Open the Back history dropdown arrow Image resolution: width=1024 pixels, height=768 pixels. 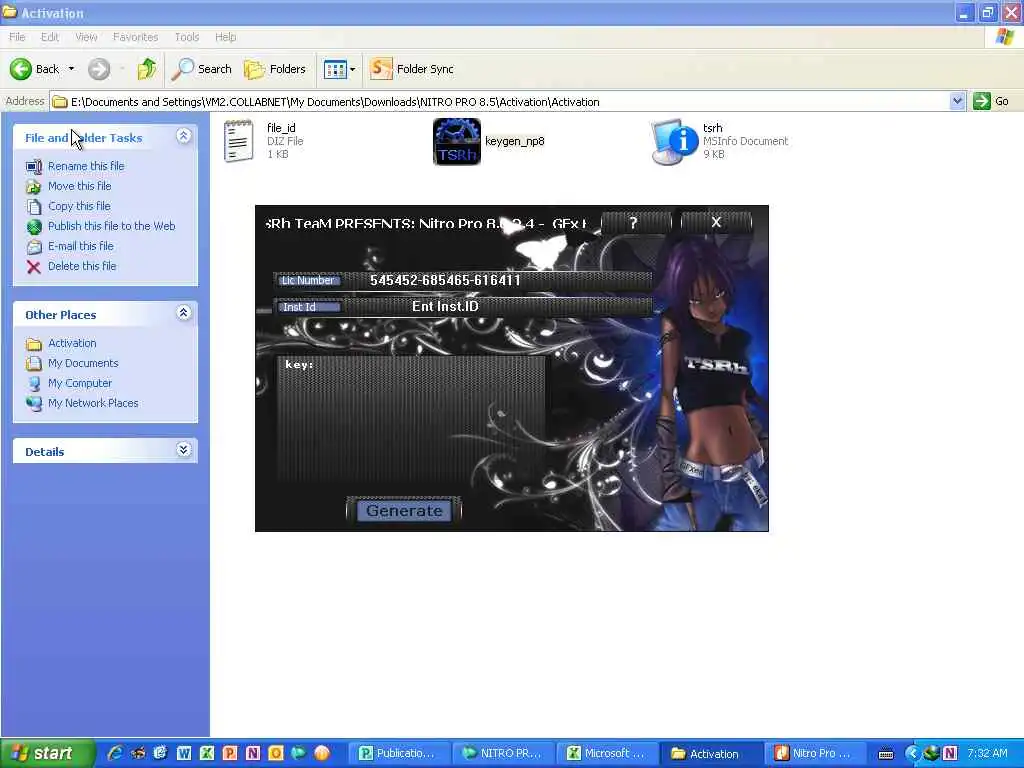(71, 69)
